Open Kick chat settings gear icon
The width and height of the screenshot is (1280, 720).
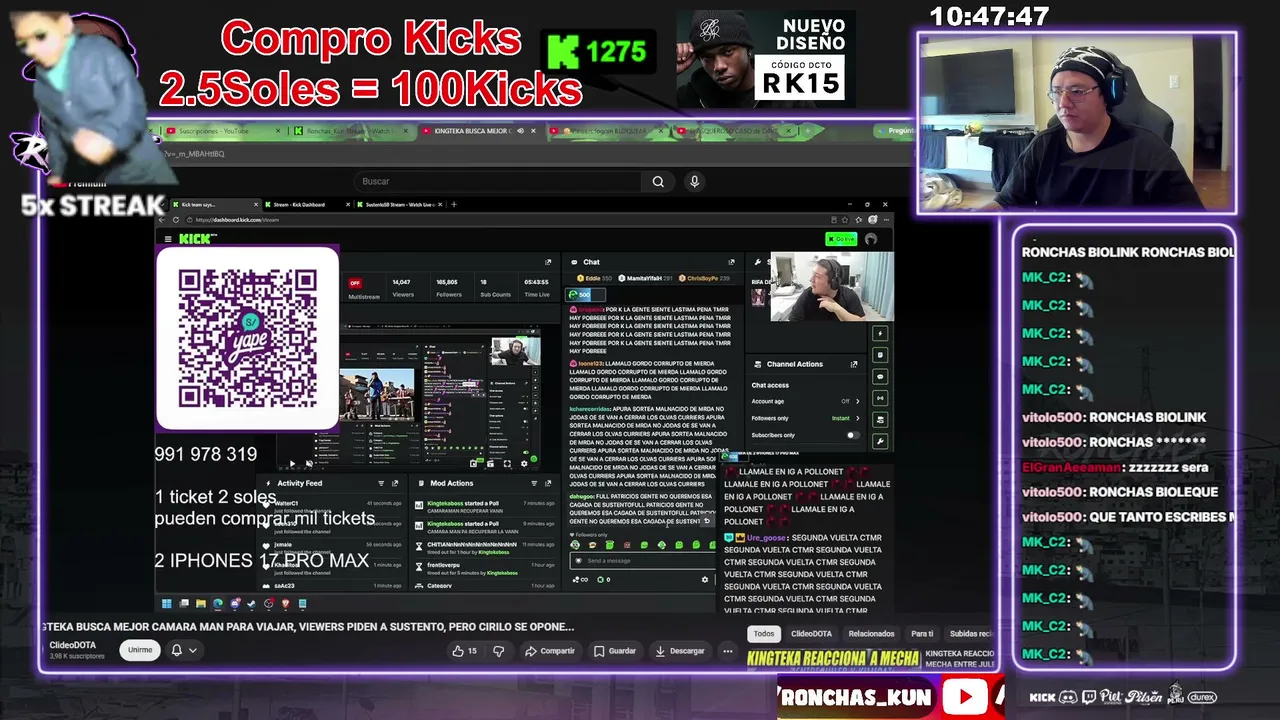705,580
